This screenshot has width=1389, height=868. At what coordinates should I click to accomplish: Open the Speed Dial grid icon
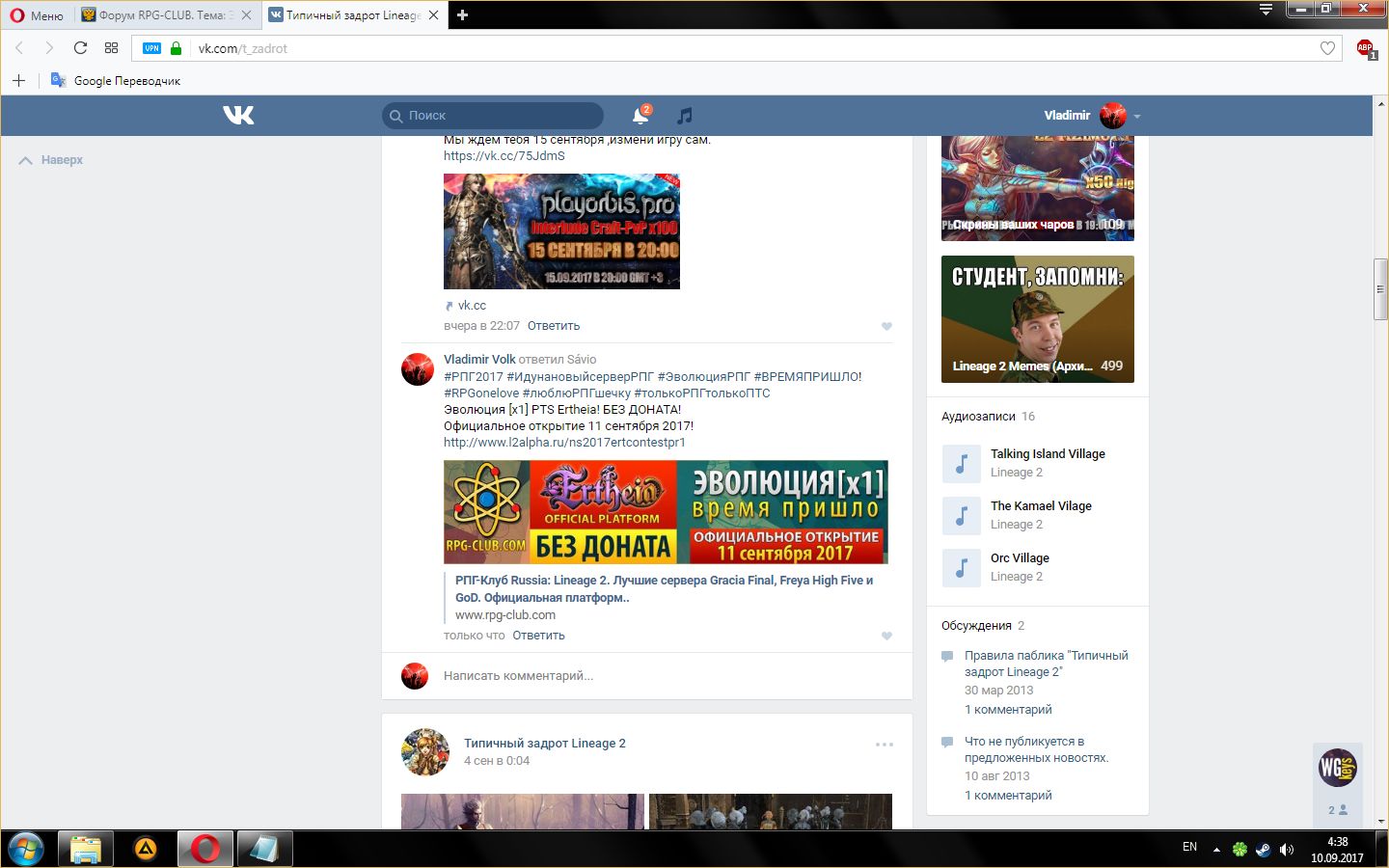tap(111, 48)
